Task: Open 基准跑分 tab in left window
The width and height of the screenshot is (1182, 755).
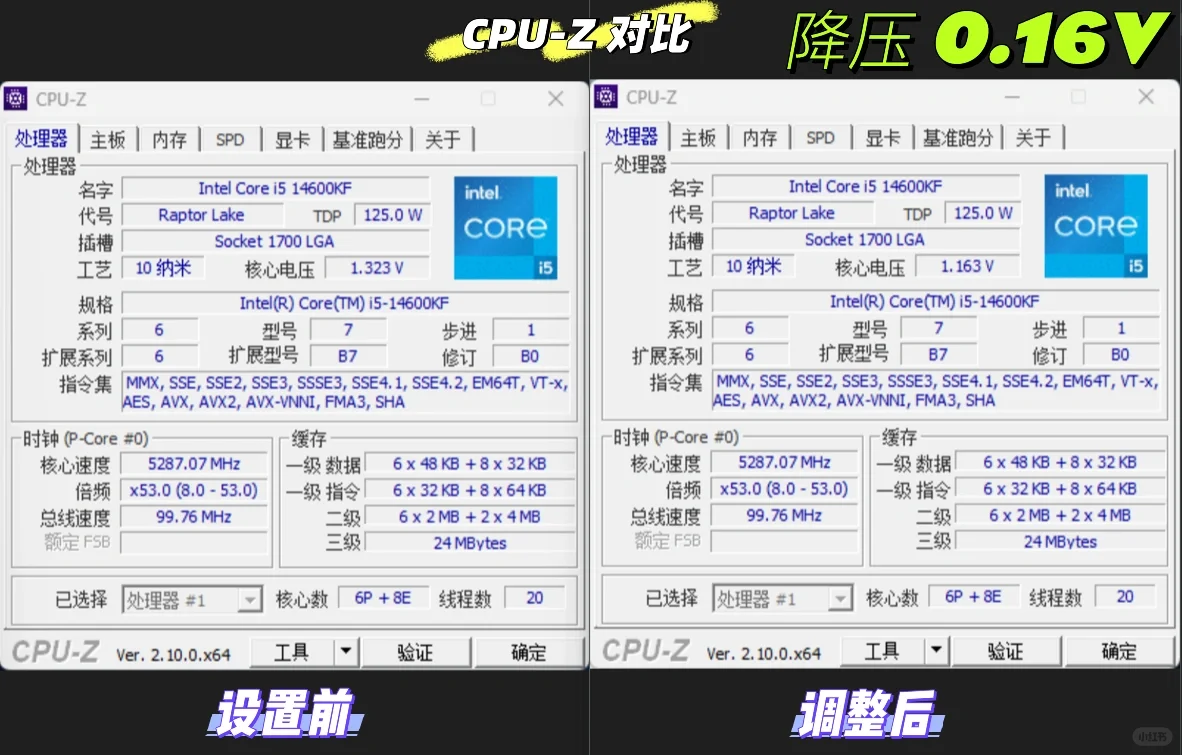Action: [367, 139]
